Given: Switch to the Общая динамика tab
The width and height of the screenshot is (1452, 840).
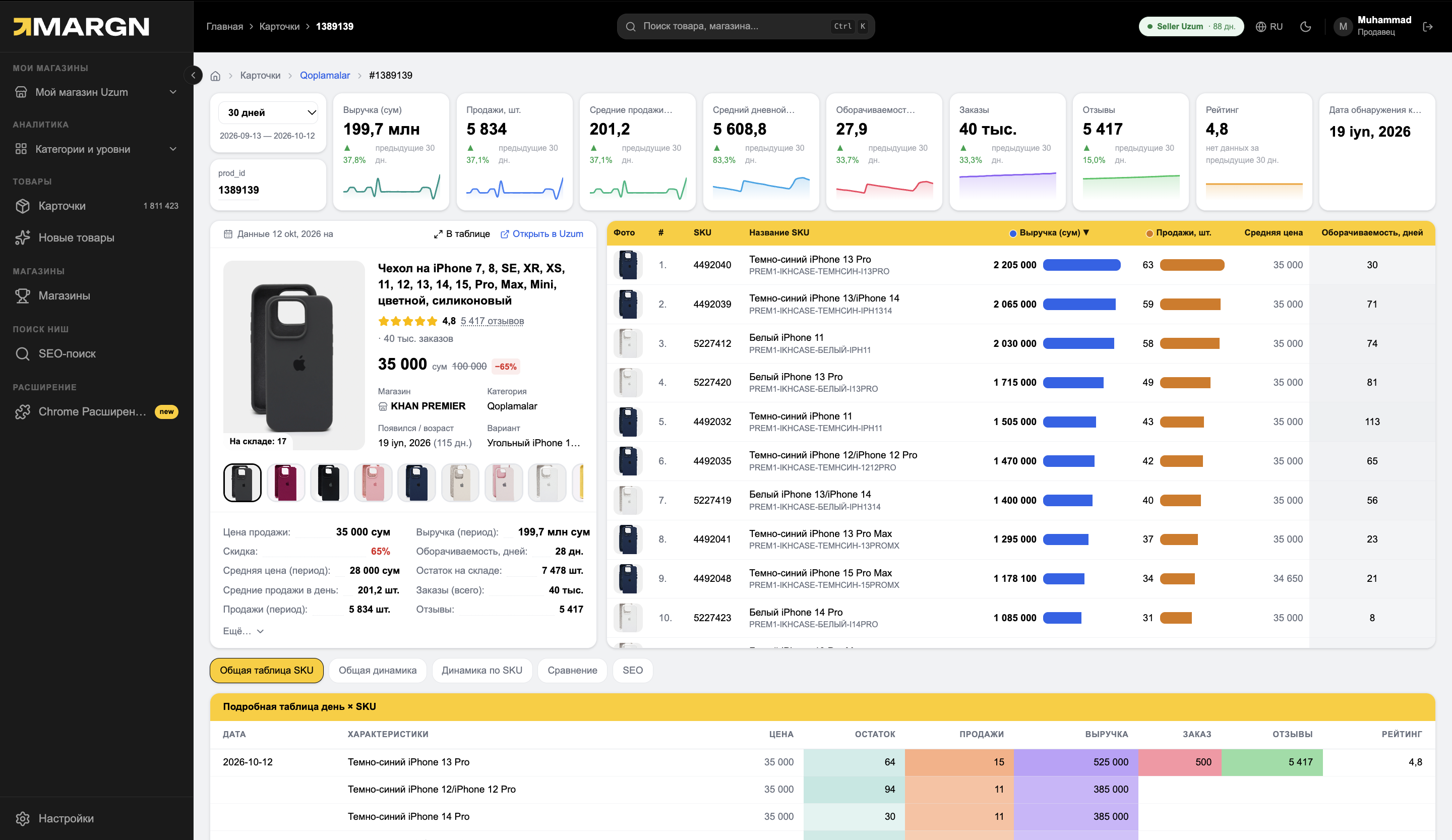Looking at the screenshot, I should (x=378, y=671).
